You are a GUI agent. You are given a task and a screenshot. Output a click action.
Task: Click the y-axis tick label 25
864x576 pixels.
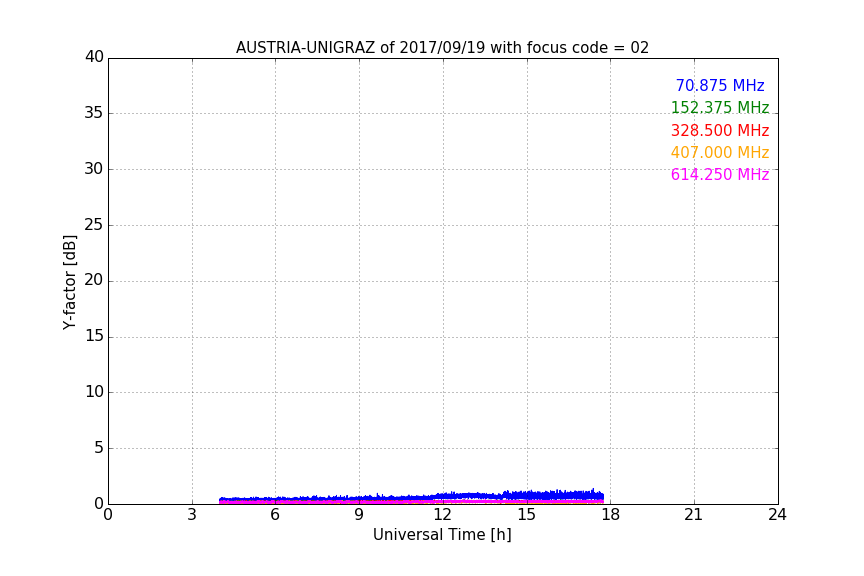pos(94,224)
